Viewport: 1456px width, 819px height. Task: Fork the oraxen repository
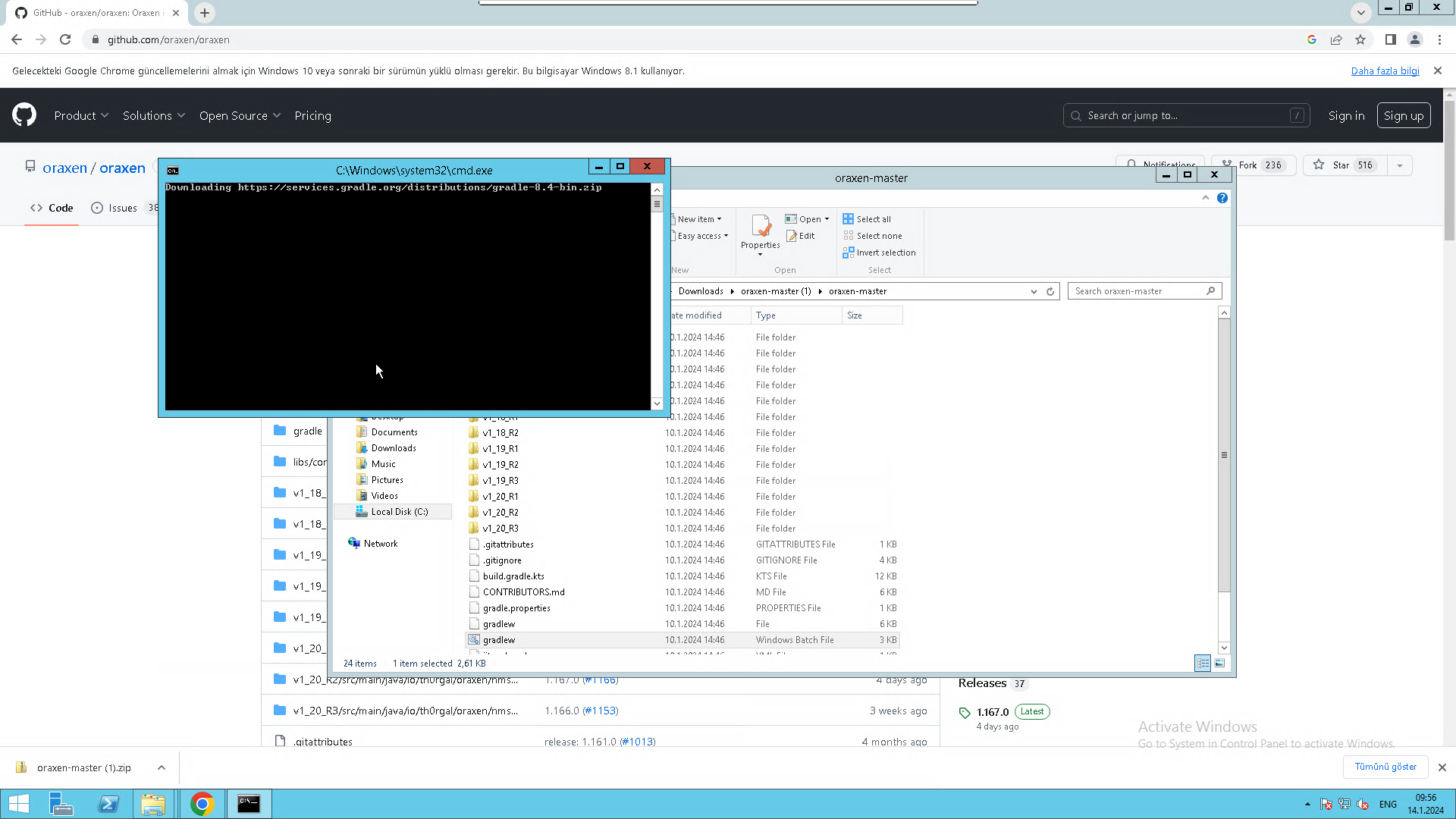point(1253,165)
